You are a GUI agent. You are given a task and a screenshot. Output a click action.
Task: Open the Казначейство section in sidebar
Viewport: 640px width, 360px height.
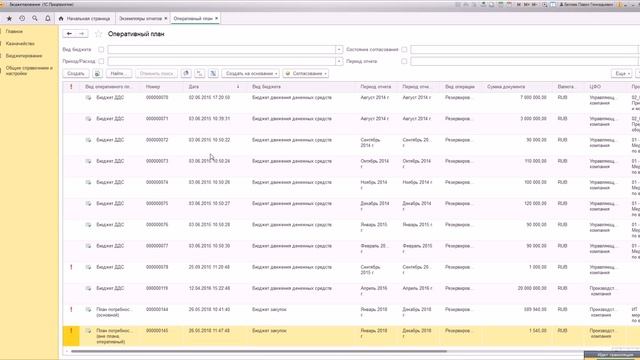point(20,44)
